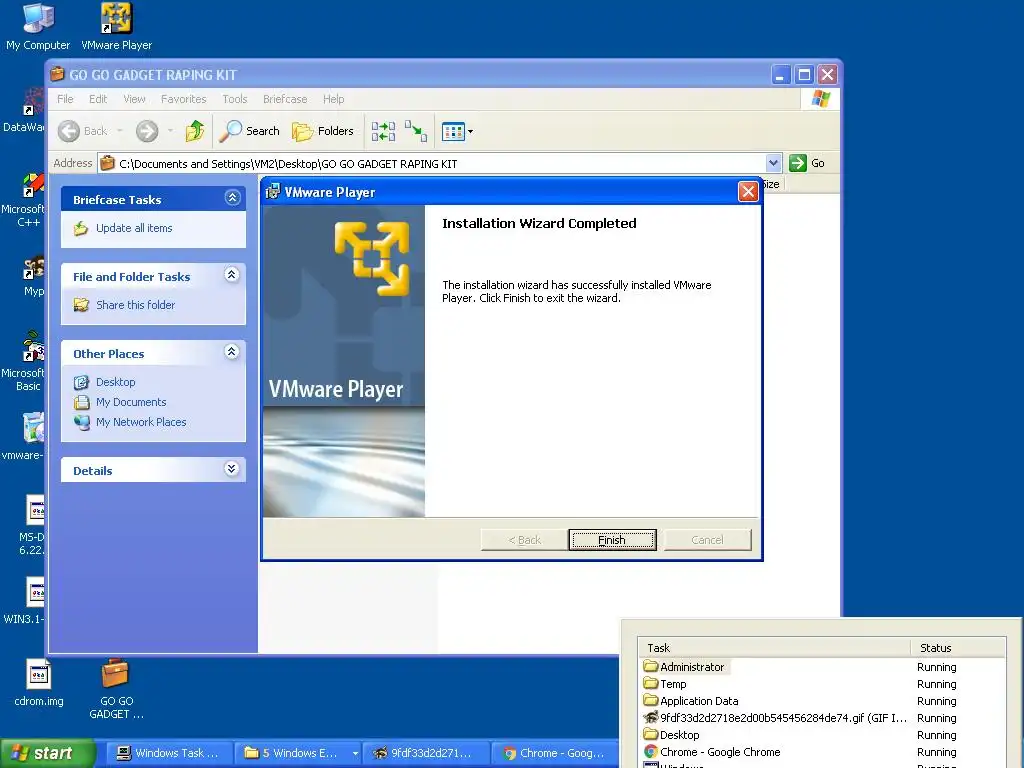Go to Desktop from Other Places
This screenshot has width=1024, height=768.
point(116,382)
